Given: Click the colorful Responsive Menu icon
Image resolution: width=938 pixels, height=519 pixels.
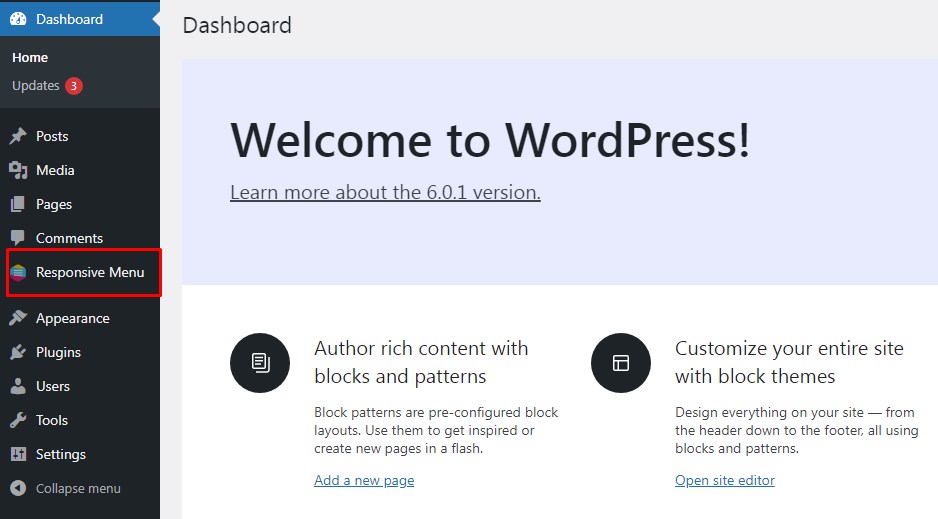Looking at the screenshot, I should click(18, 273).
